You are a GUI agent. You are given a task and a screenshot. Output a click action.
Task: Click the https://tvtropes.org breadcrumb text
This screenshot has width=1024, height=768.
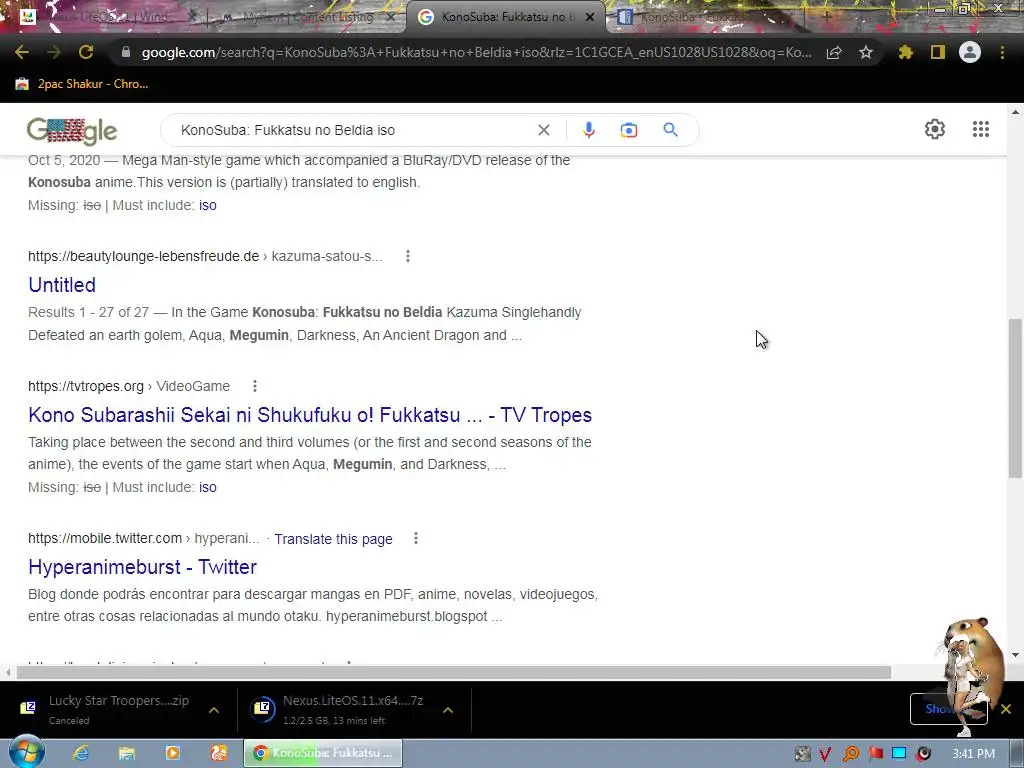pyautogui.click(x=86, y=386)
